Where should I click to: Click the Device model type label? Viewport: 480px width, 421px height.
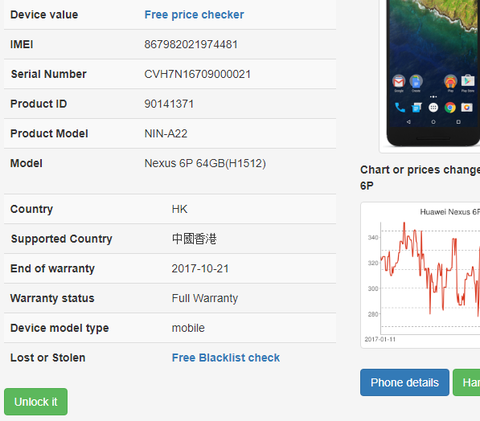tap(60, 328)
